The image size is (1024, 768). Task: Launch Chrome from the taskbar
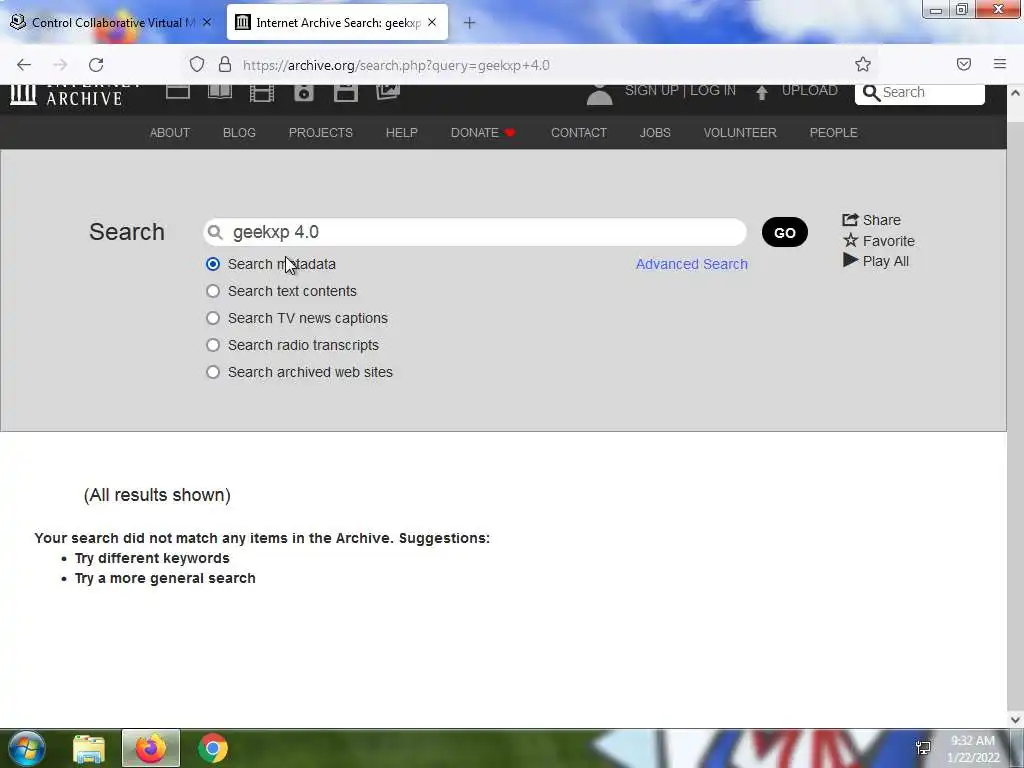[213, 748]
